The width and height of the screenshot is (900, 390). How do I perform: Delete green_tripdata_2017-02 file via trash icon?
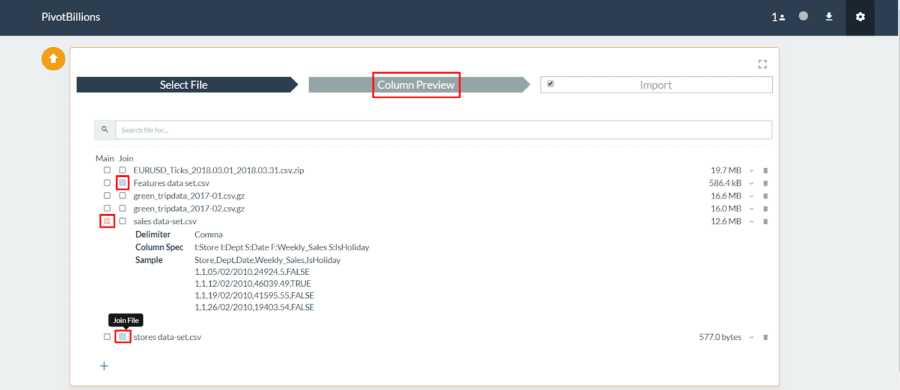[765, 208]
